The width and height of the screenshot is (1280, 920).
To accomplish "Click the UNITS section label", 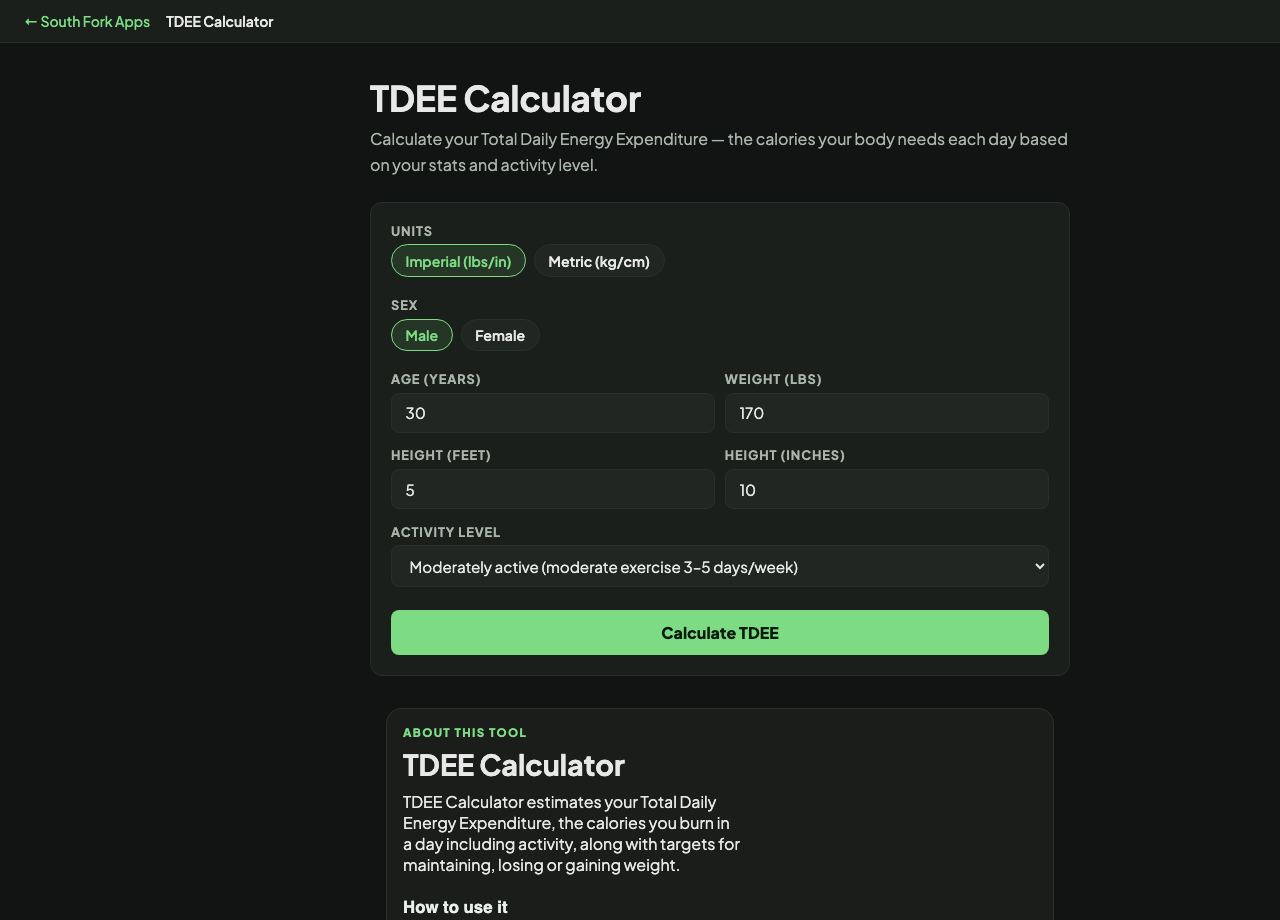I will [x=411, y=231].
